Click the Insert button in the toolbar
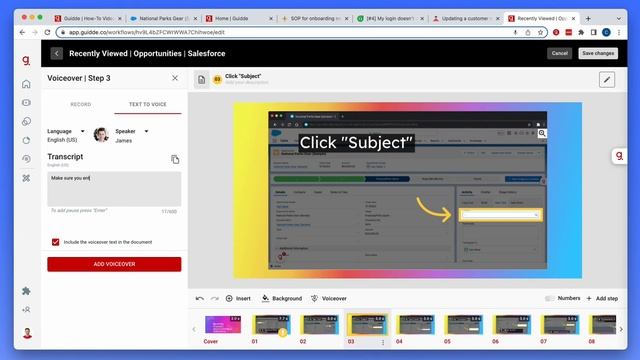The image size is (640, 360). coord(238,298)
